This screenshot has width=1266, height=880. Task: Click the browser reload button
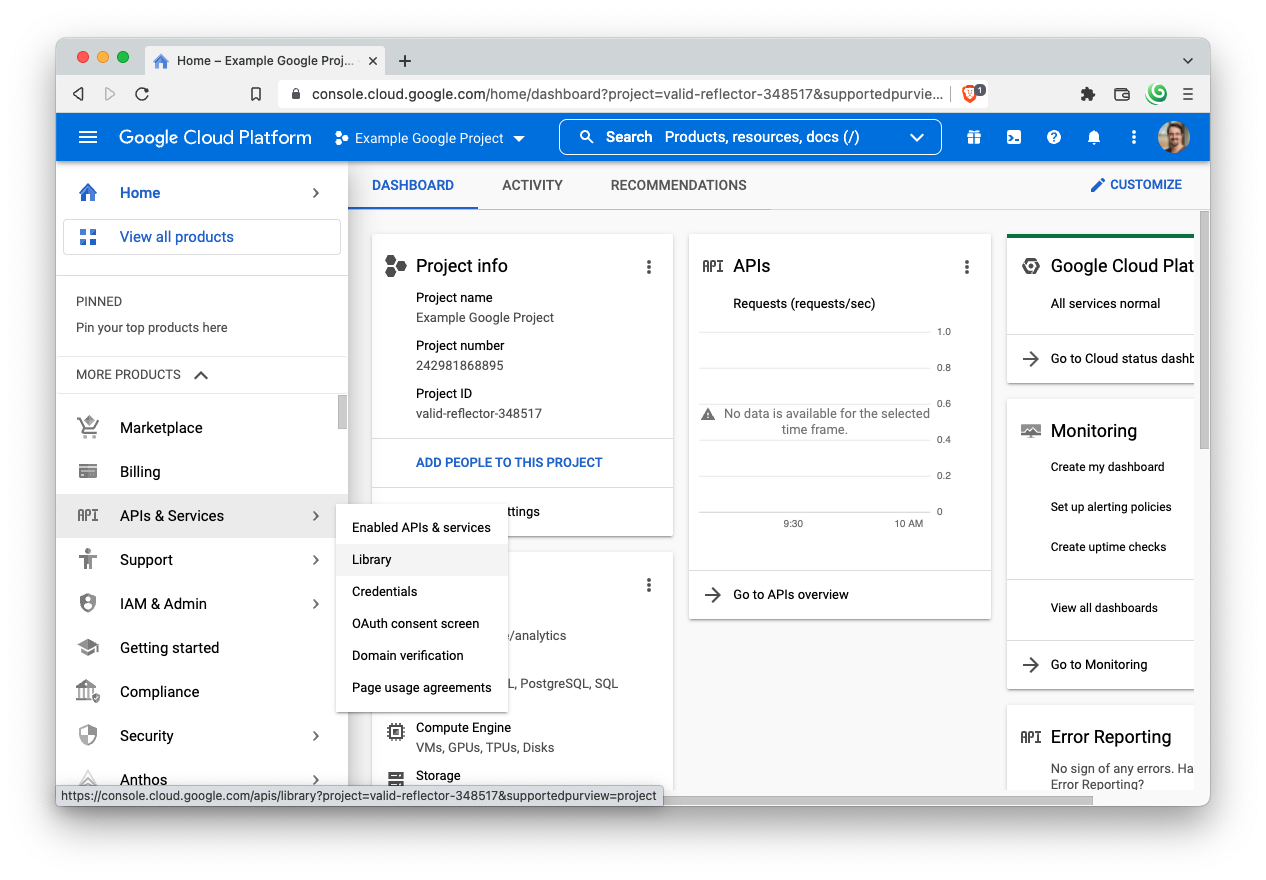click(x=142, y=94)
